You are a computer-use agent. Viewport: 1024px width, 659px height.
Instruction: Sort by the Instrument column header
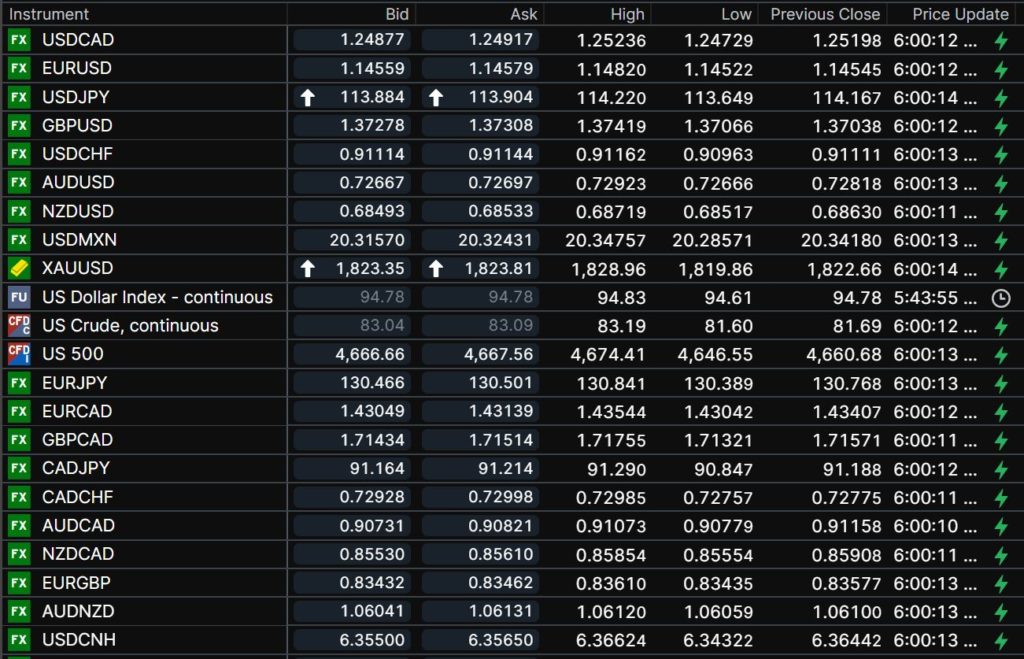click(x=49, y=14)
